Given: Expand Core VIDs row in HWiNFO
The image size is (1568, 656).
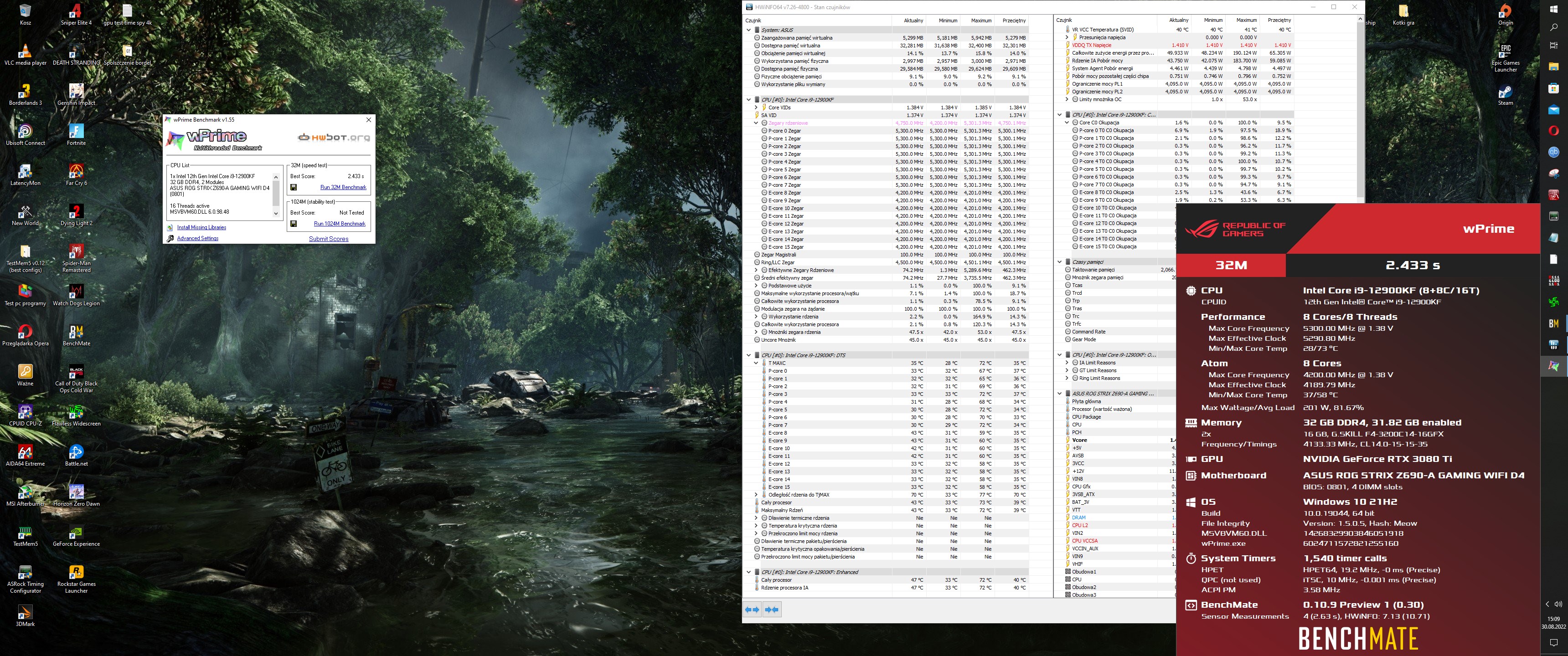Looking at the screenshot, I should pos(756,108).
